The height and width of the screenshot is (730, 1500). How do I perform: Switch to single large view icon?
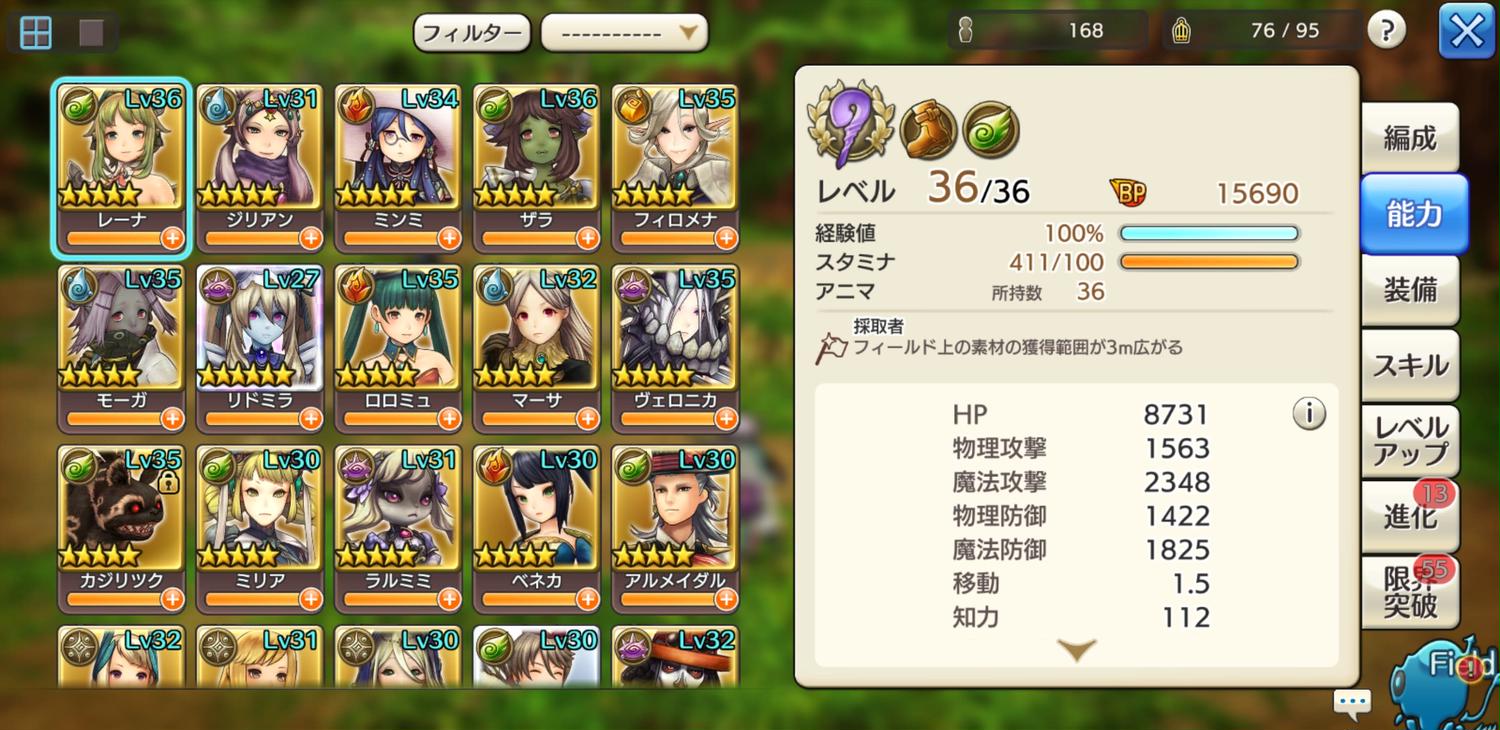pyautogui.click(x=92, y=33)
